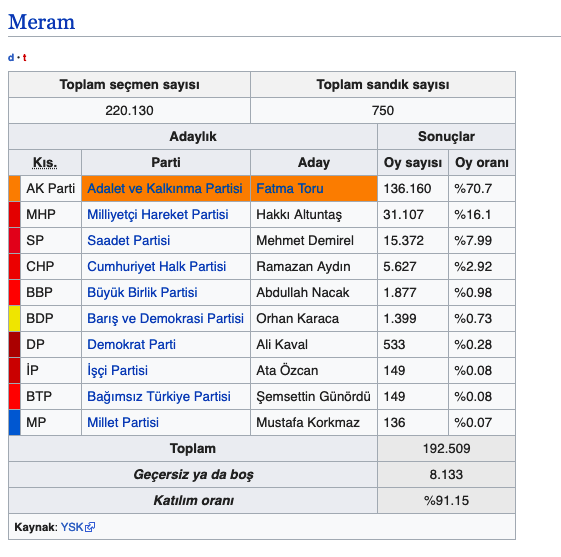Image resolution: width=561 pixels, height=557 pixels.
Task: Click the 'Oy oranı' column header
Action: point(482,162)
